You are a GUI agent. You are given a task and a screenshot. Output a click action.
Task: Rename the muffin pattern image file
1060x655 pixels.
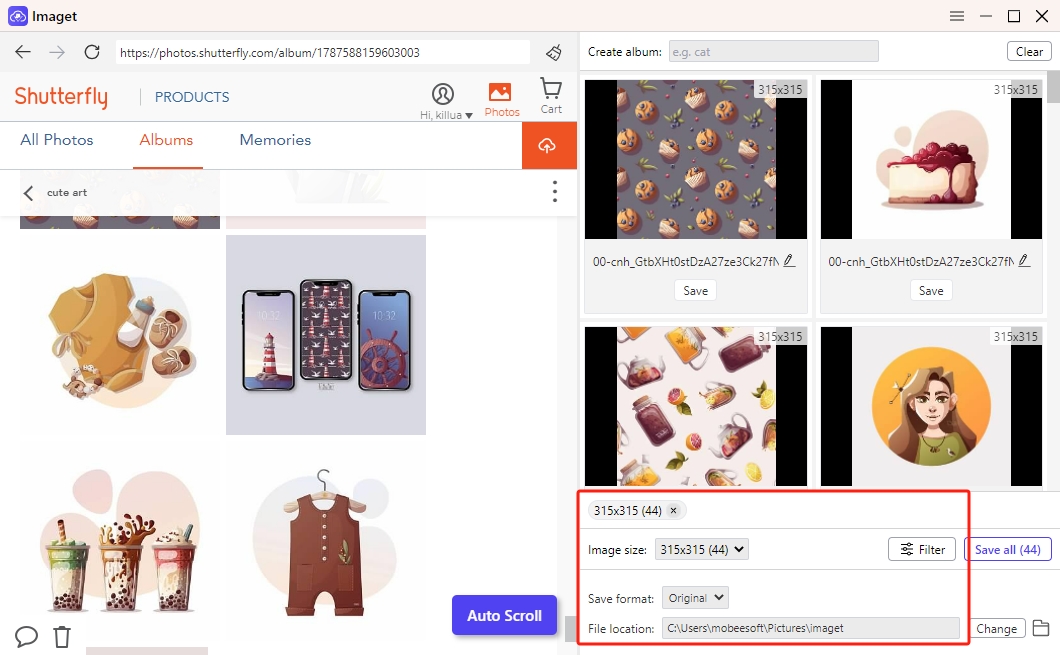point(789,261)
